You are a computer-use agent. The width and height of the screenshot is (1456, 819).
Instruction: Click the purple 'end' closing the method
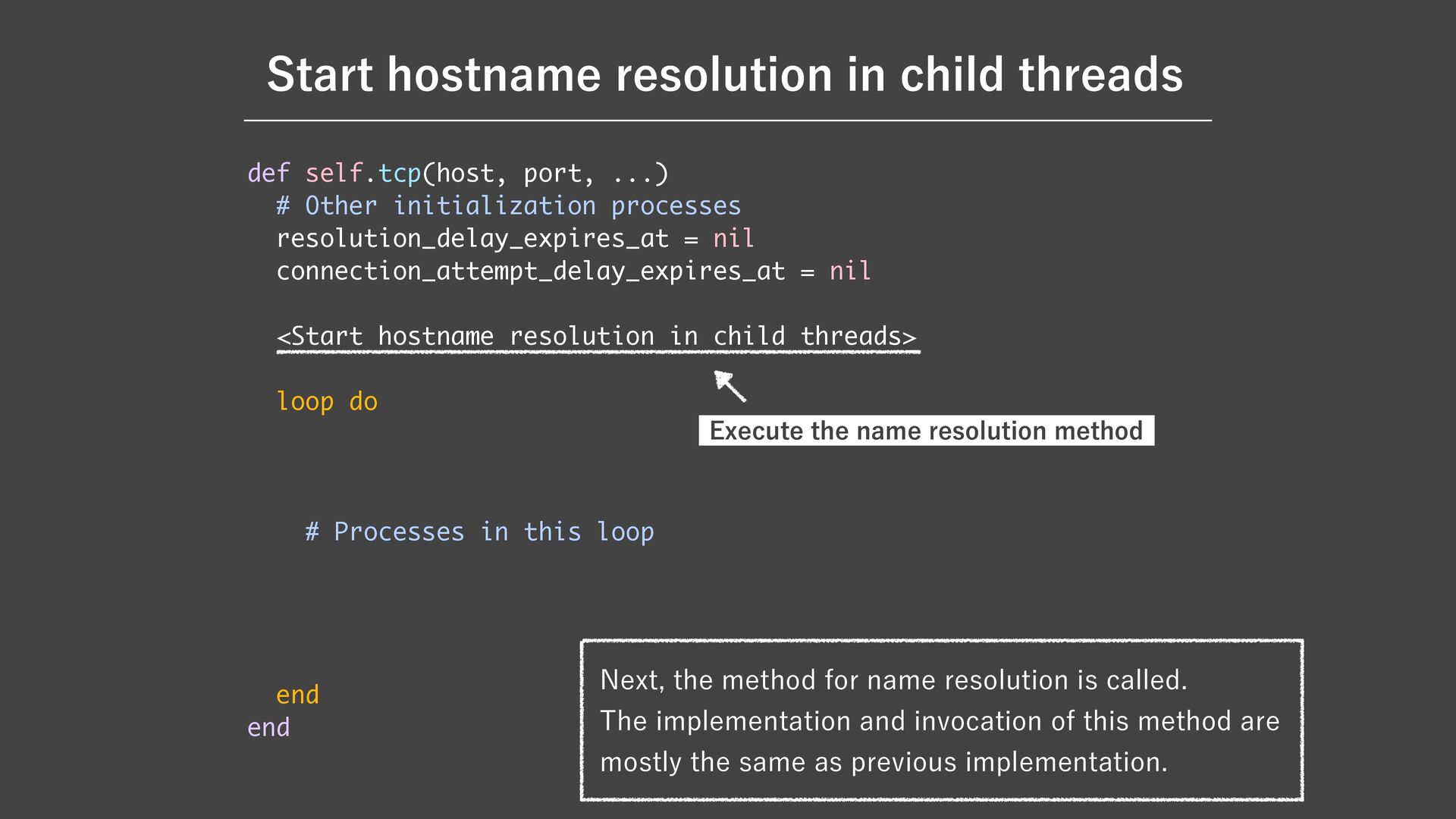pos(268,727)
